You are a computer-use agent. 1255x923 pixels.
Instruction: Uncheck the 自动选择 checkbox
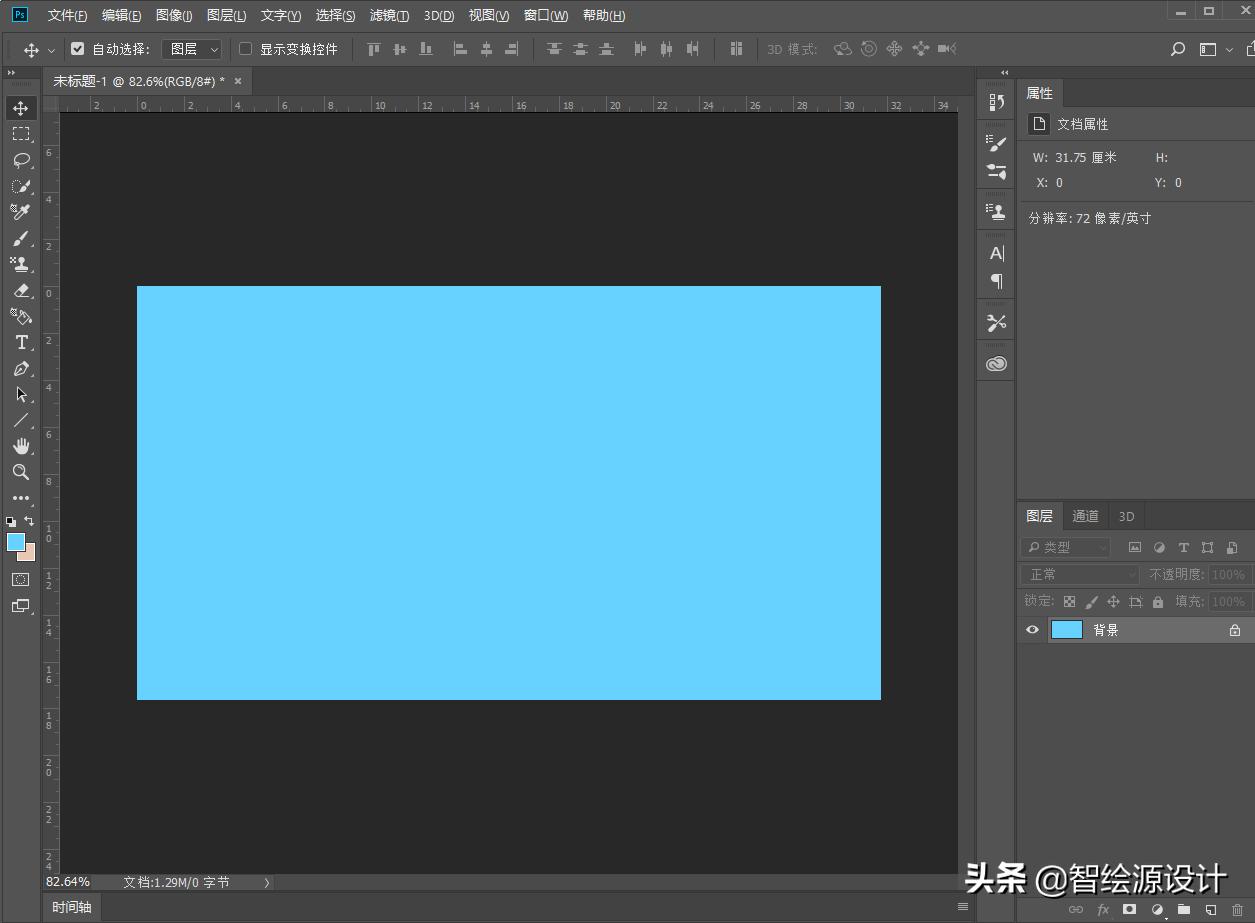point(78,49)
